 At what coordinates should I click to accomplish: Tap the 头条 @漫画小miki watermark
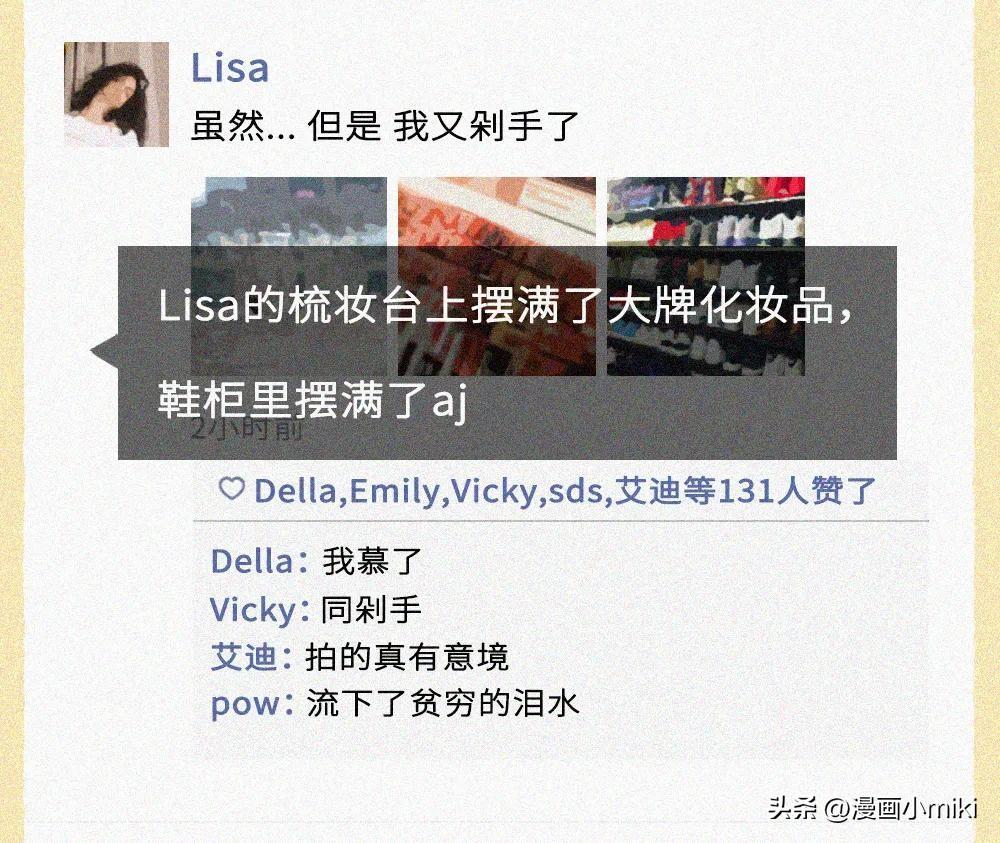(x=872, y=808)
